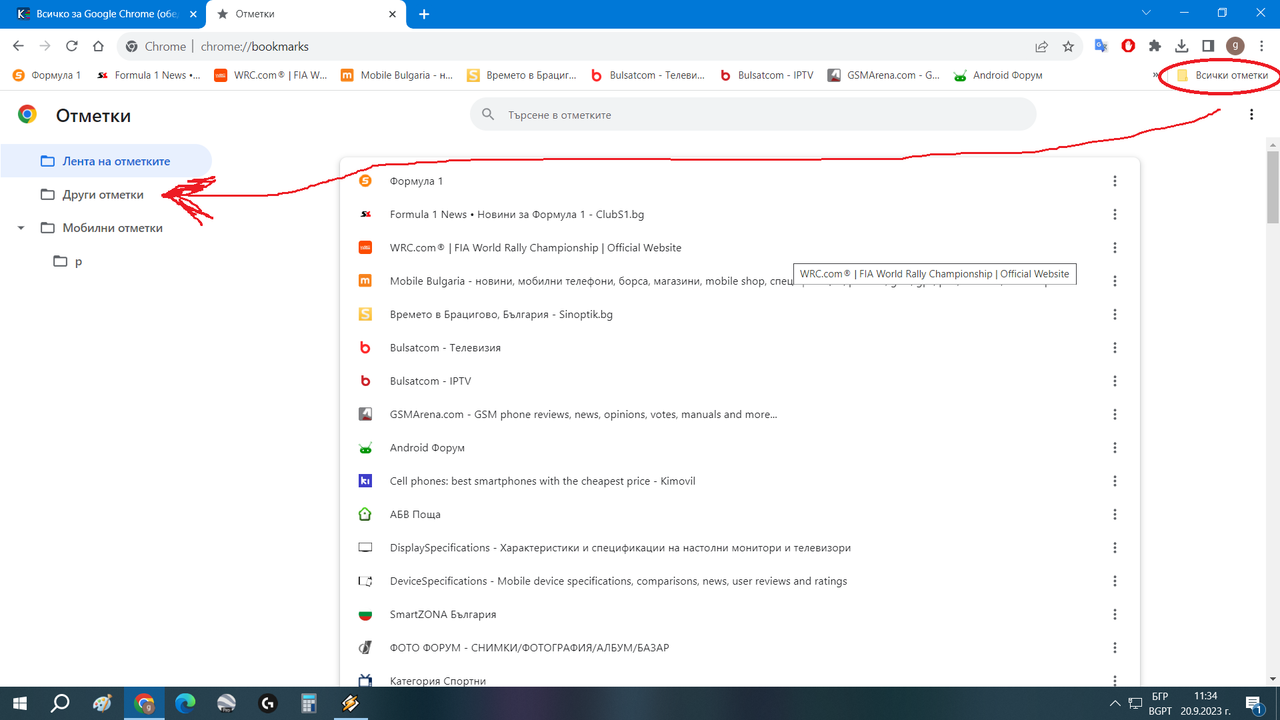Image resolution: width=1280 pixels, height=720 pixels.
Task: Show Chrome downloads
Action: pyautogui.click(x=1181, y=46)
